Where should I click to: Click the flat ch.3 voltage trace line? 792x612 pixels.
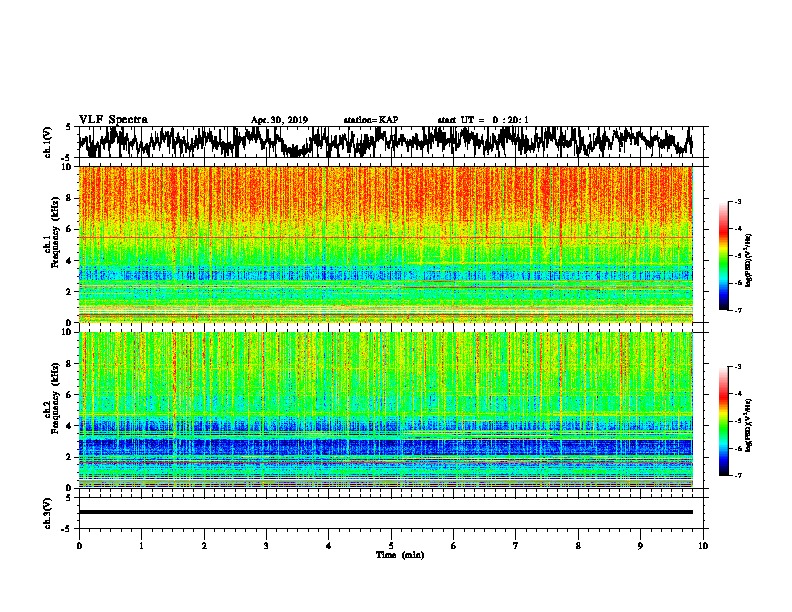pos(386,512)
